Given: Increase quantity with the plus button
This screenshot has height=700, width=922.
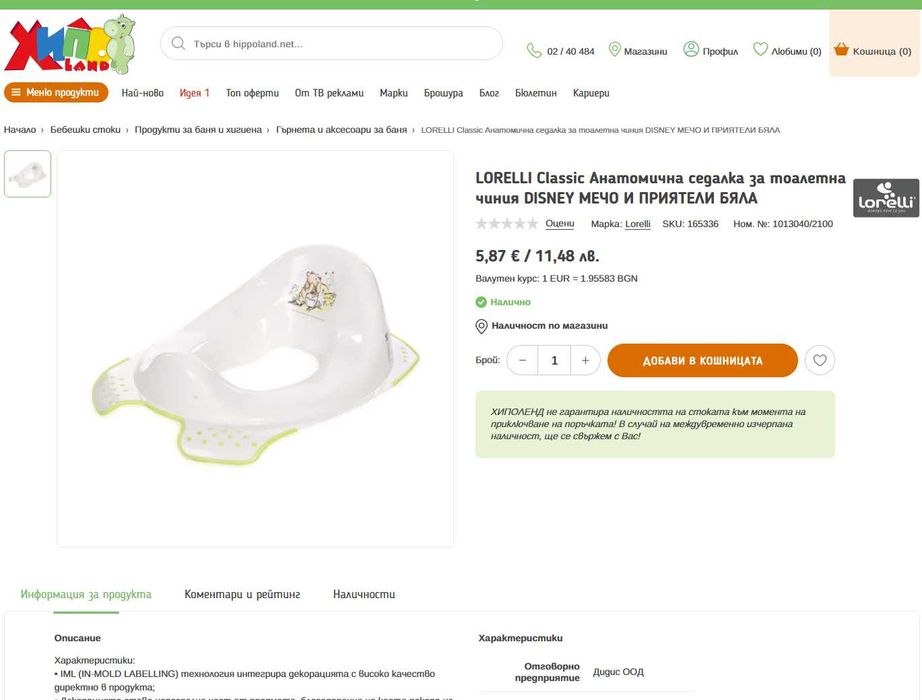Looking at the screenshot, I should 585,361.
